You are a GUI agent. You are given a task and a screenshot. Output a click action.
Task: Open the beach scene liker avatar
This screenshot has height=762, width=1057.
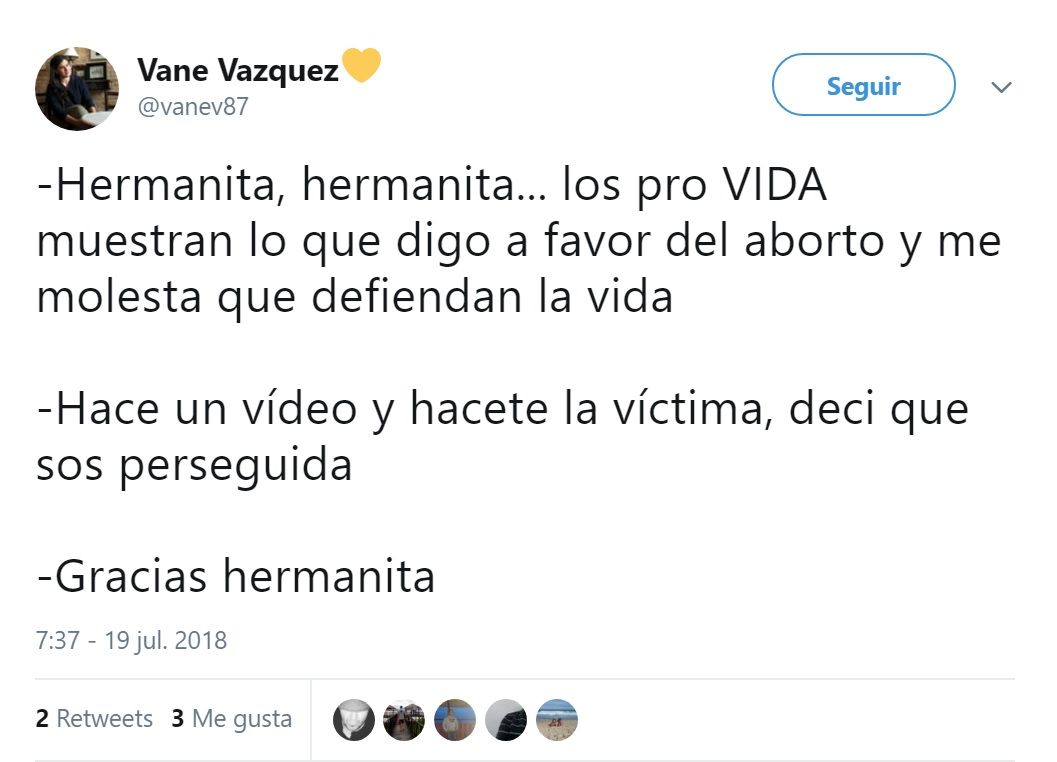click(x=557, y=720)
